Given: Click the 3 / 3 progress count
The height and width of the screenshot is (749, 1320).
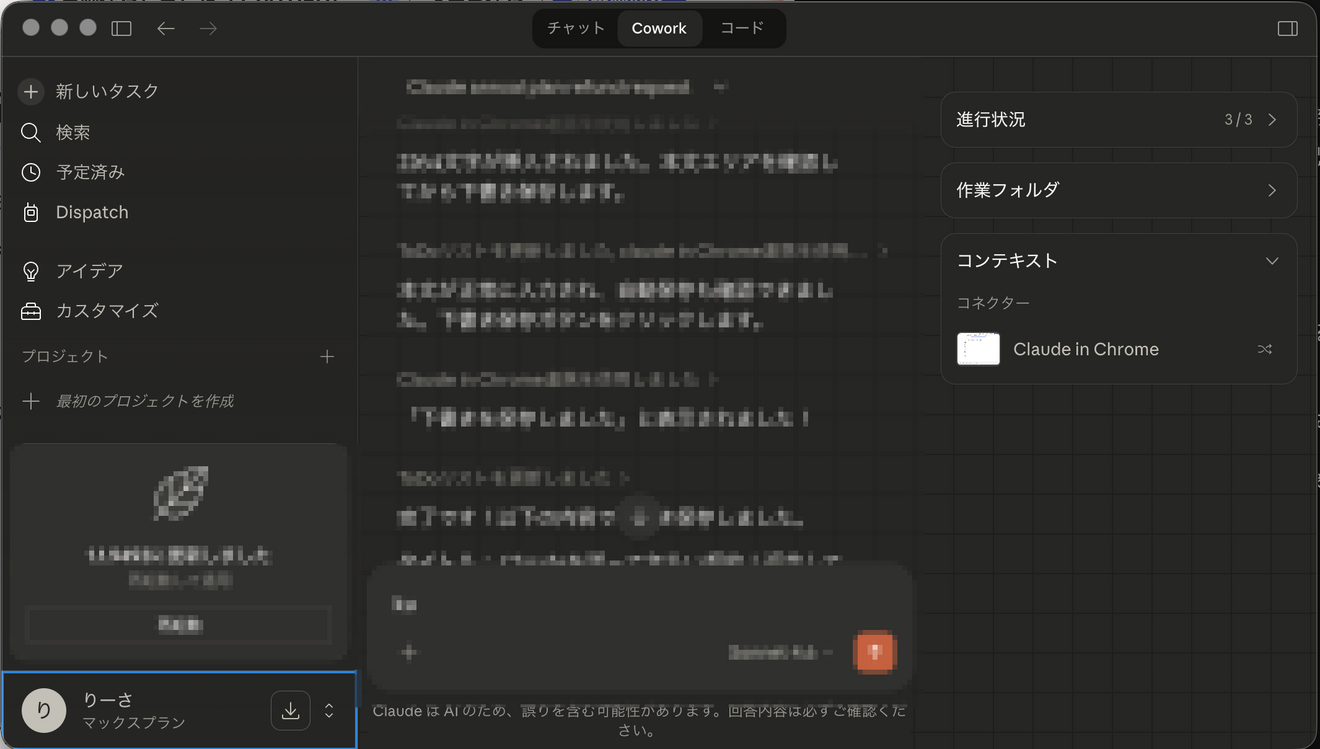Looking at the screenshot, I should pos(1238,120).
